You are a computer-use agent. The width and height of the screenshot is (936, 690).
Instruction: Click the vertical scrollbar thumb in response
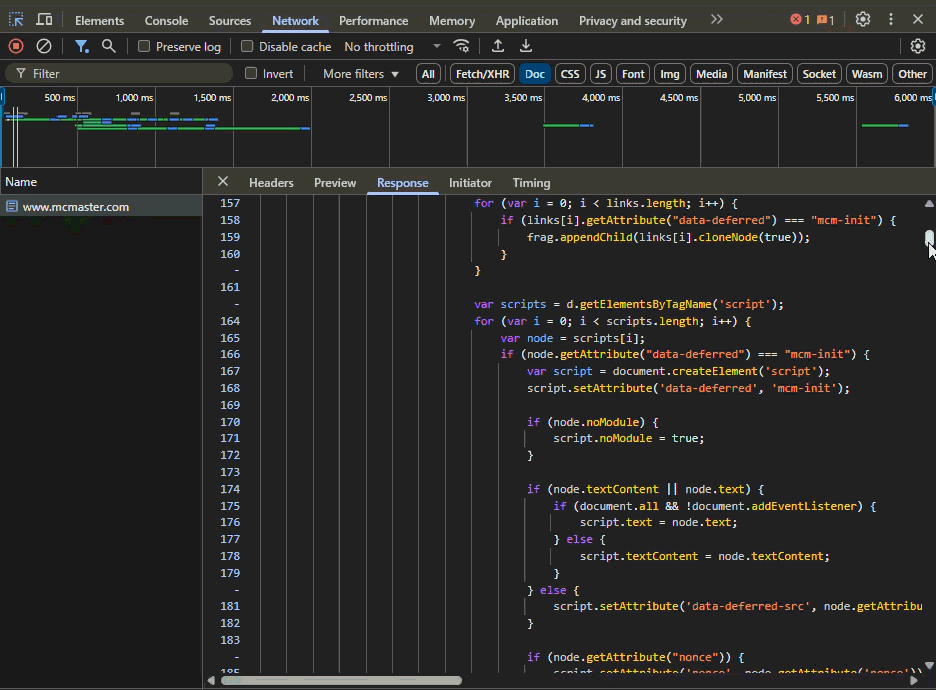click(x=929, y=238)
